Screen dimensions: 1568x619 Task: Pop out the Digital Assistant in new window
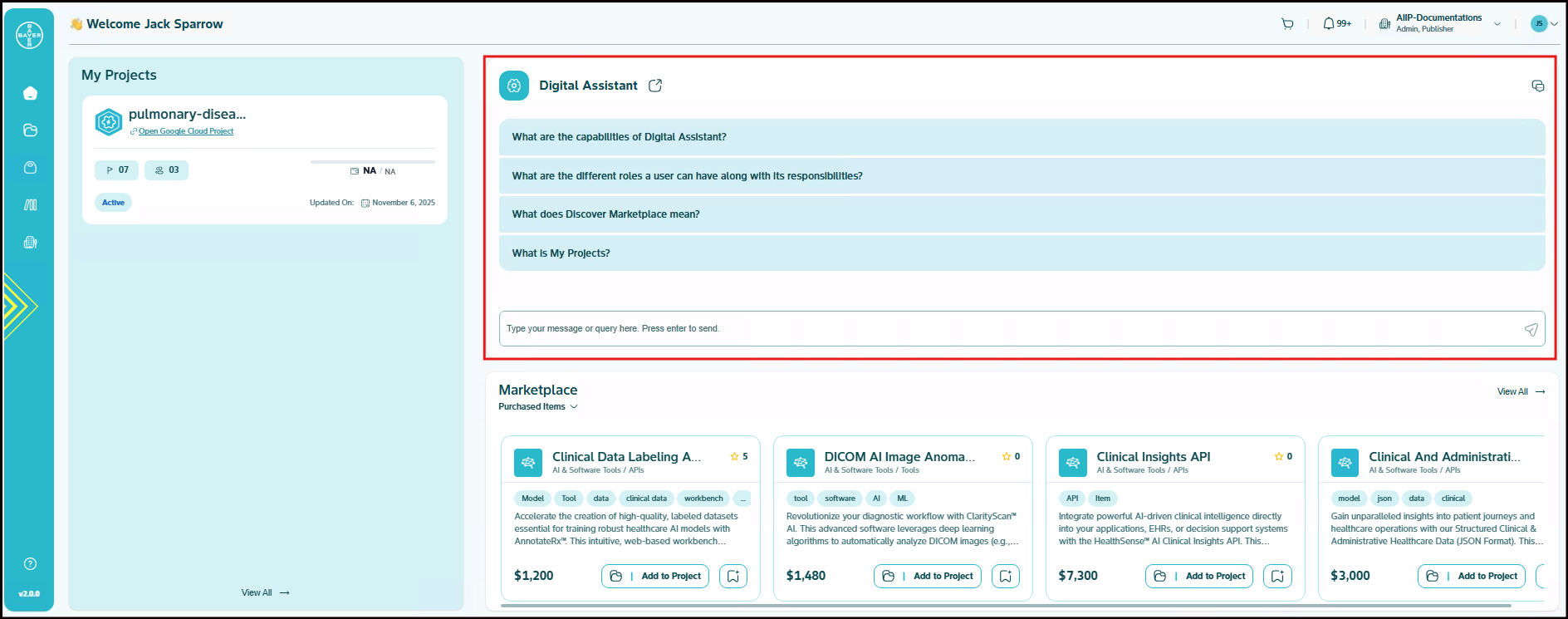(x=655, y=86)
